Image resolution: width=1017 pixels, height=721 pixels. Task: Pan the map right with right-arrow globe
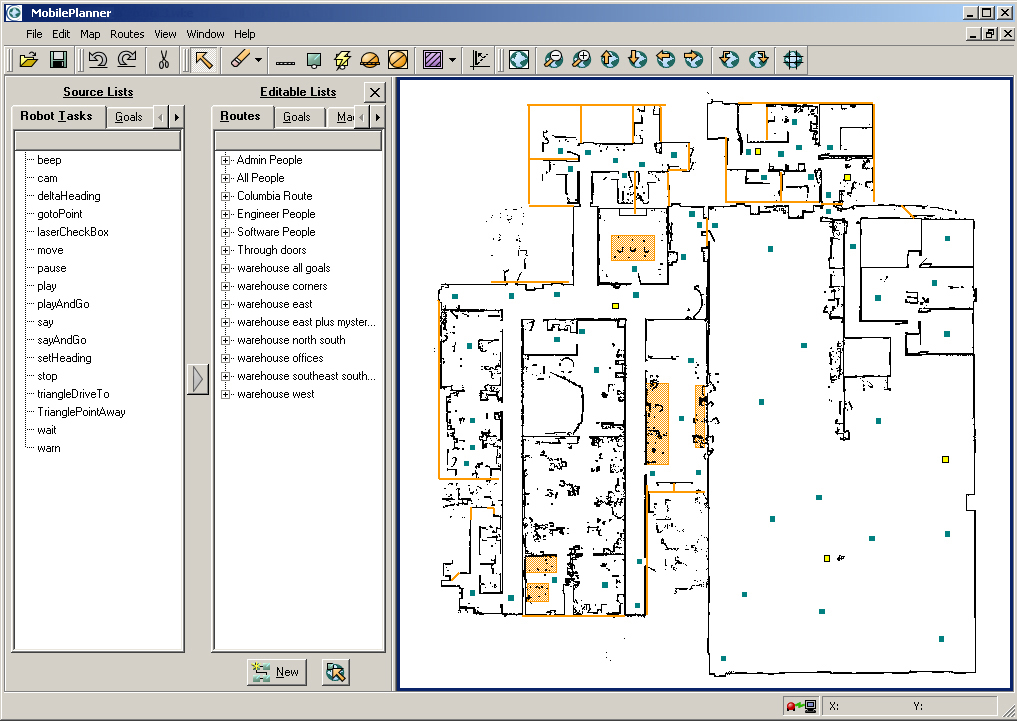[693, 60]
